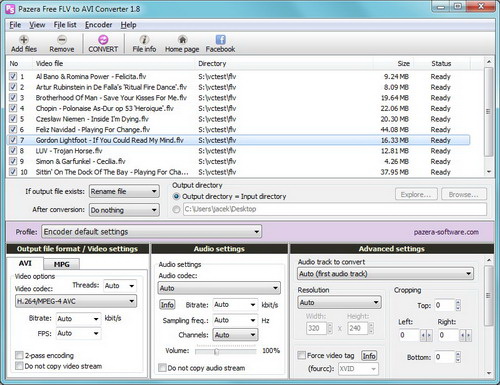This screenshot has width=500, height=385.
Task: Click the Pazera app icon in title bar
Action: tap(10, 9)
